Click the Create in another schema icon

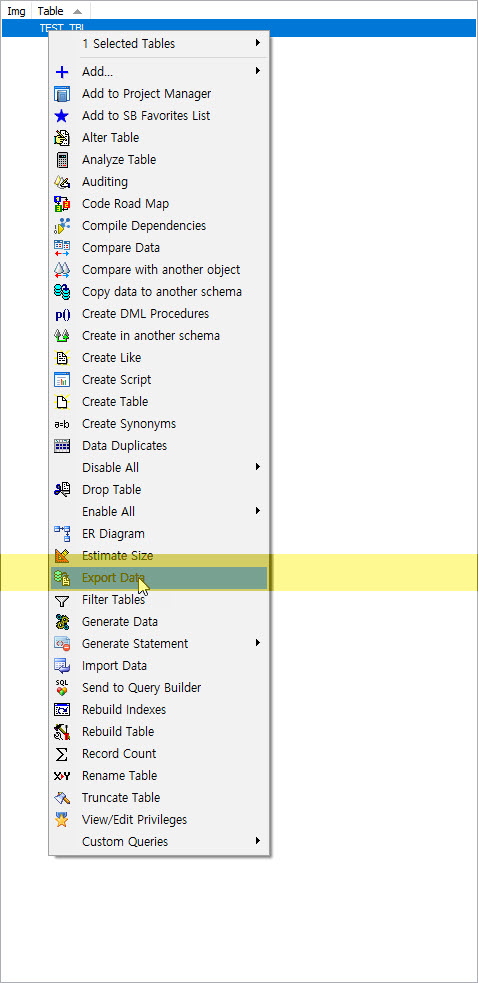pyautogui.click(x=61, y=336)
